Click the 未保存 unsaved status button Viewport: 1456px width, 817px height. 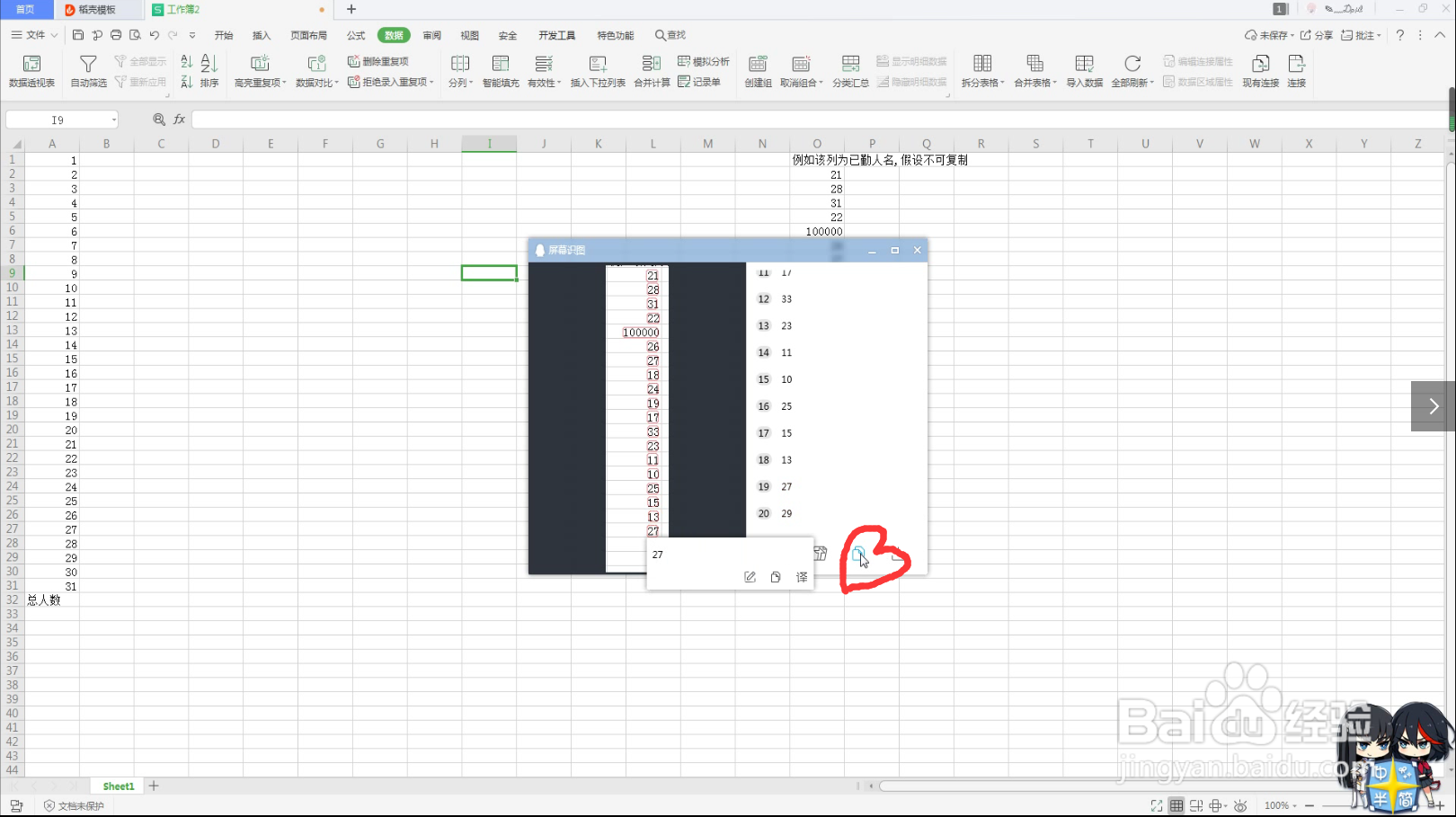tap(1269, 35)
